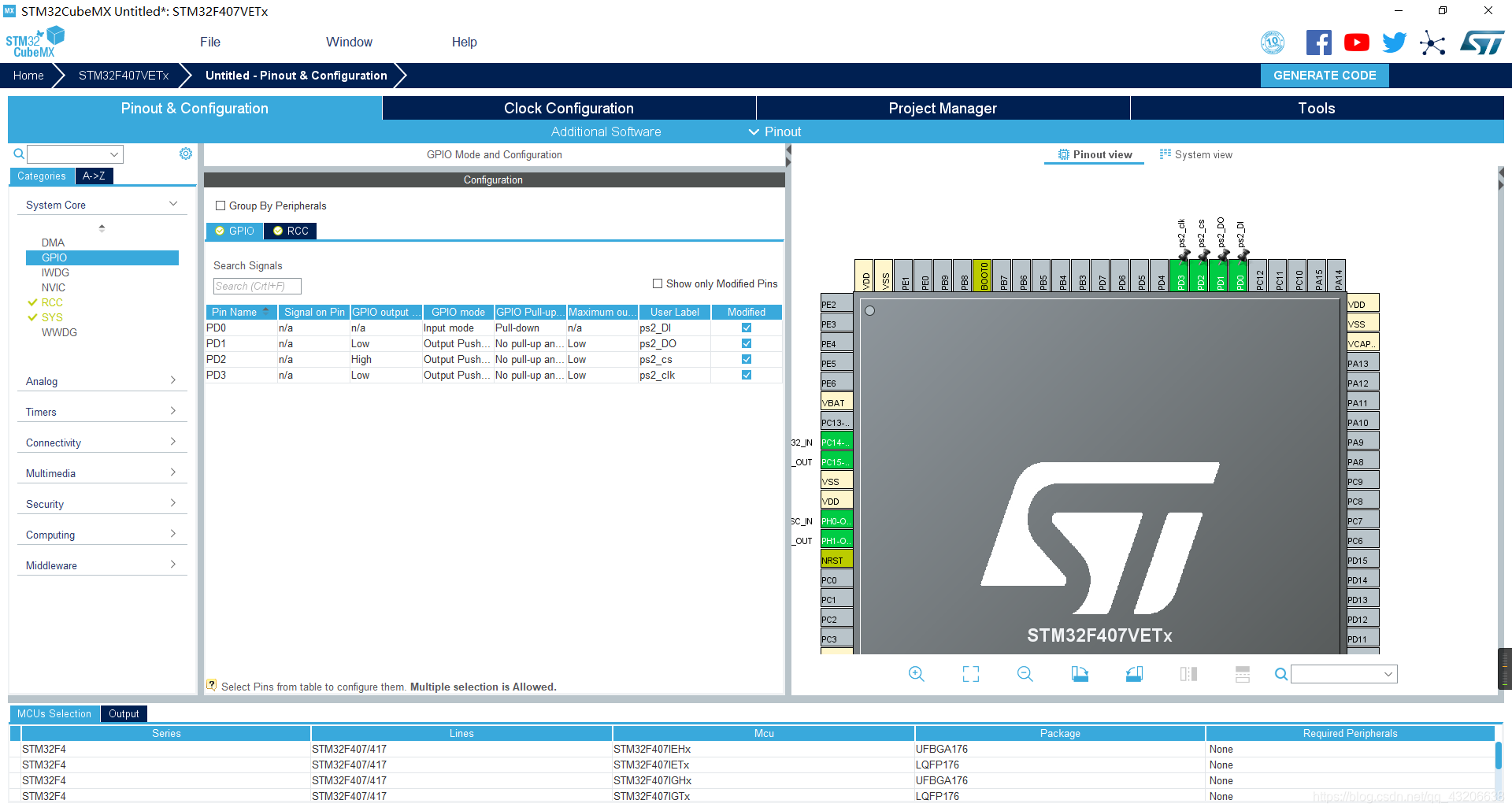
Task: Open the category search combo box
Action: pyautogui.click(x=76, y=154)
